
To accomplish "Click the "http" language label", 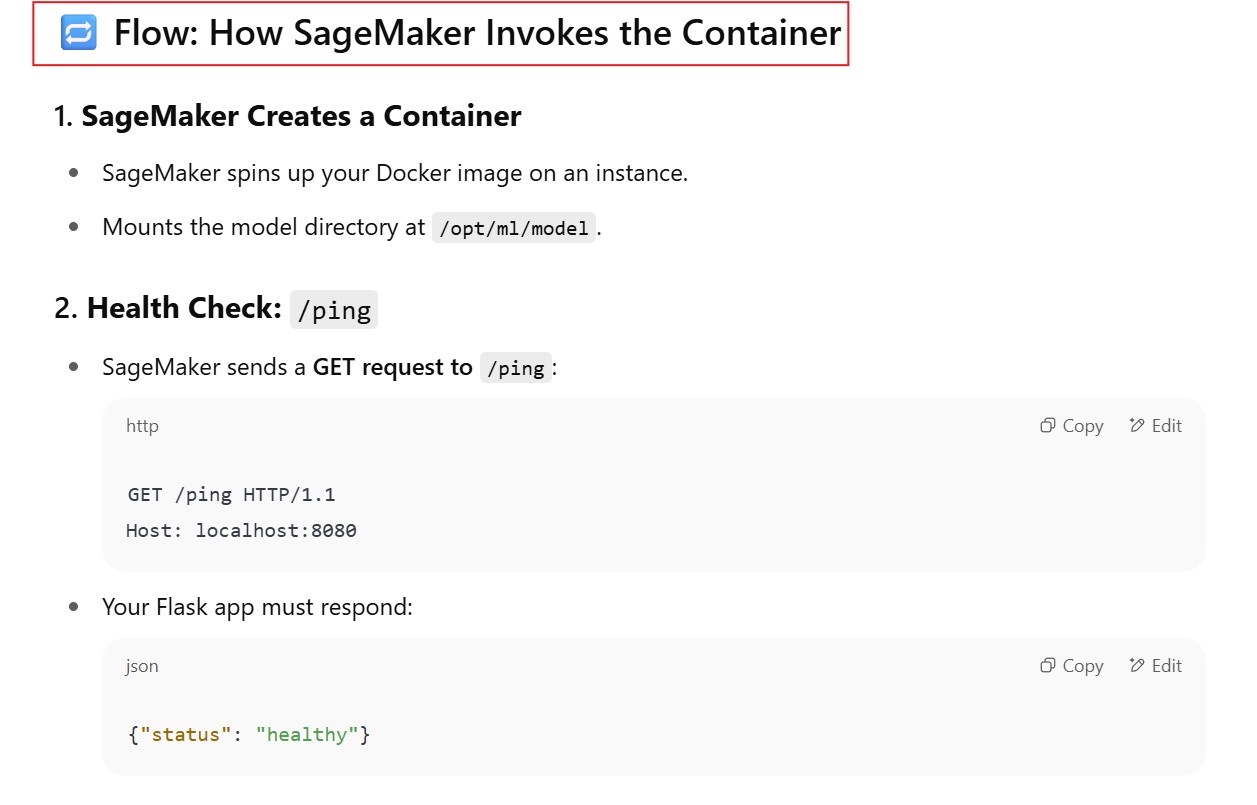I will coord(142,426).
